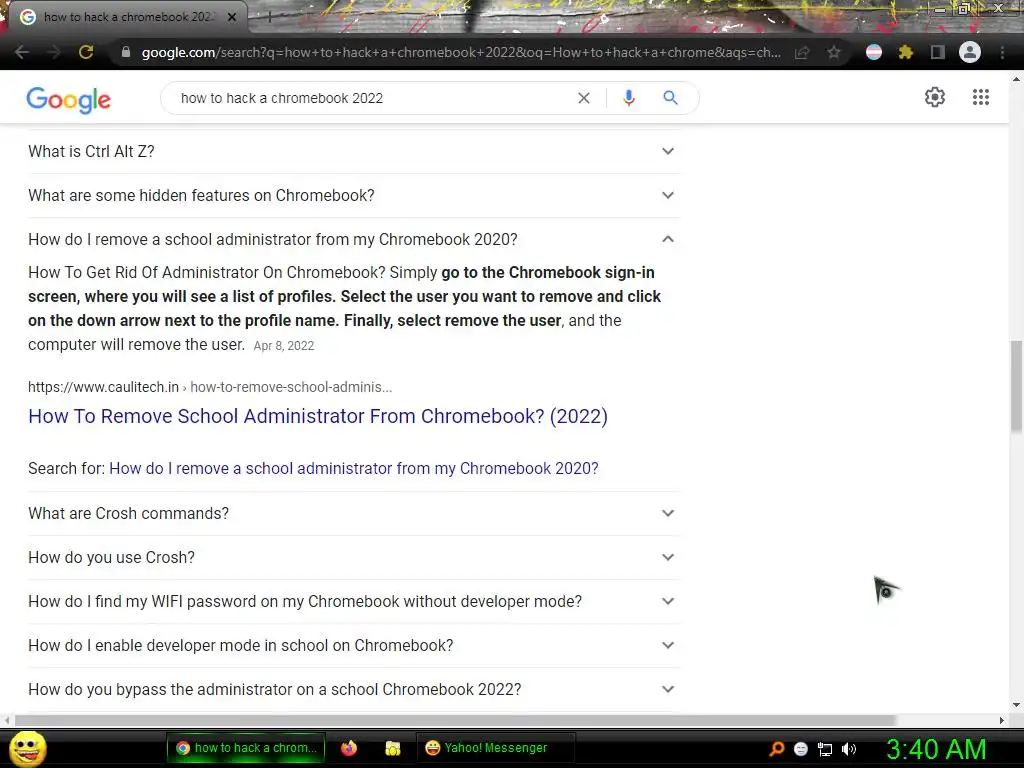Viewport: 1024px width, 768px height.
Task: Expand 'How do you use Crosh?'
Action: pyautogui.click(x=353, y=557)
